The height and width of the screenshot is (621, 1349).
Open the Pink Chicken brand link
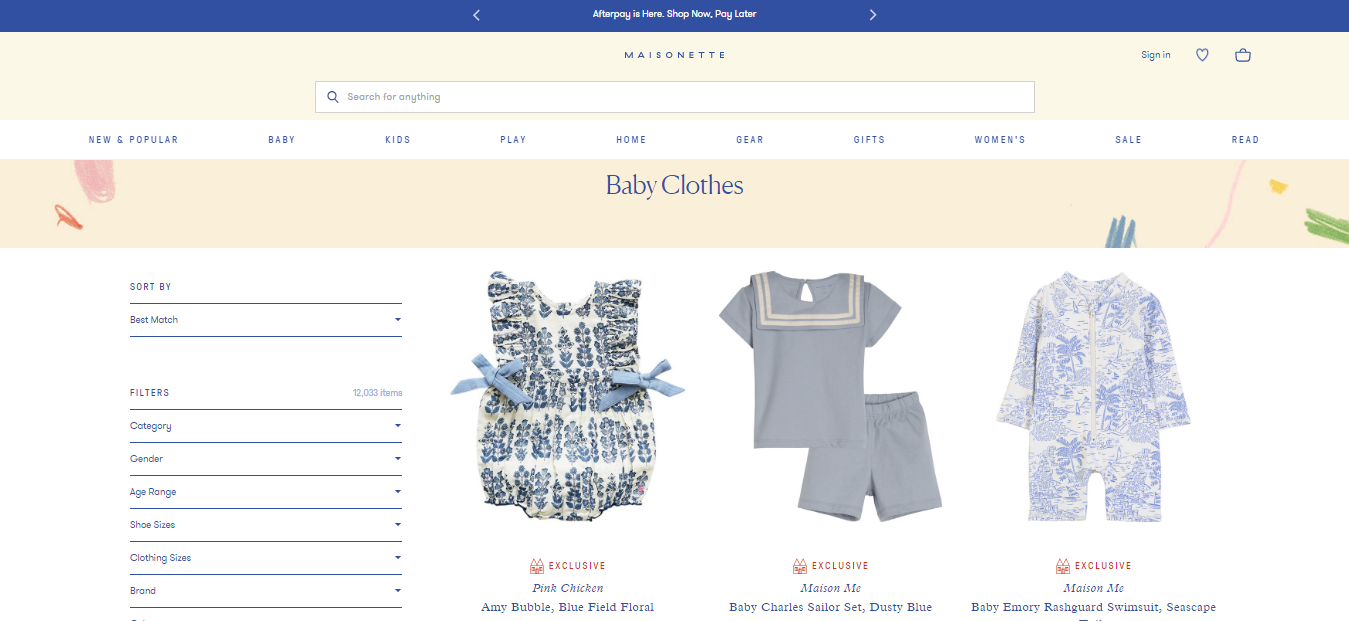(568, 588)
